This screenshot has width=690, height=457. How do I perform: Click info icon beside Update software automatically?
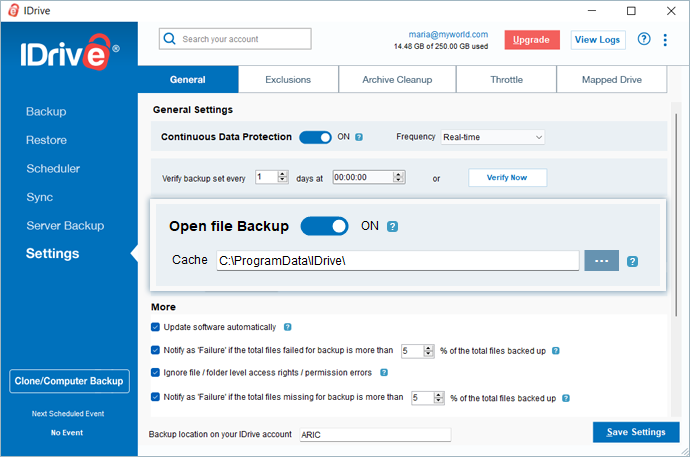coord(288,327)
